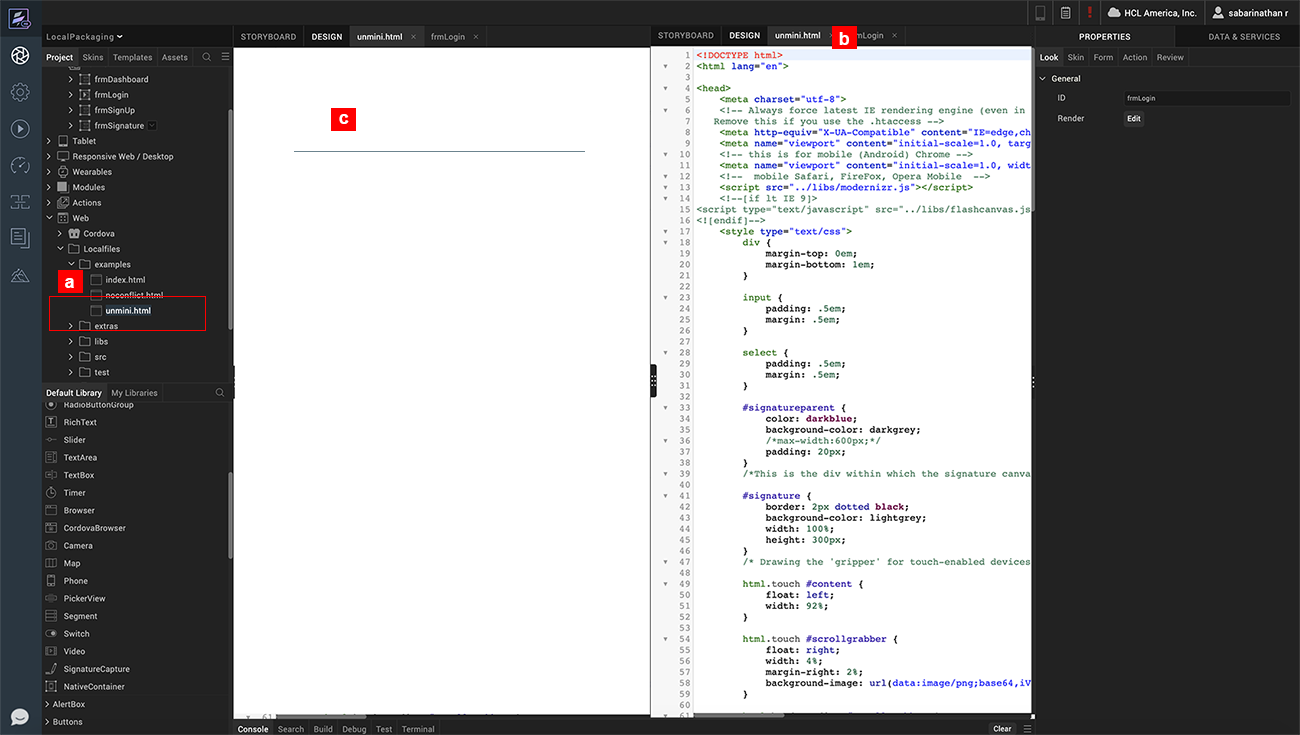This screenshot has height=735, width=1300.
Task: Select the SignatureCapture widget in library
Action: coord(96,669)
